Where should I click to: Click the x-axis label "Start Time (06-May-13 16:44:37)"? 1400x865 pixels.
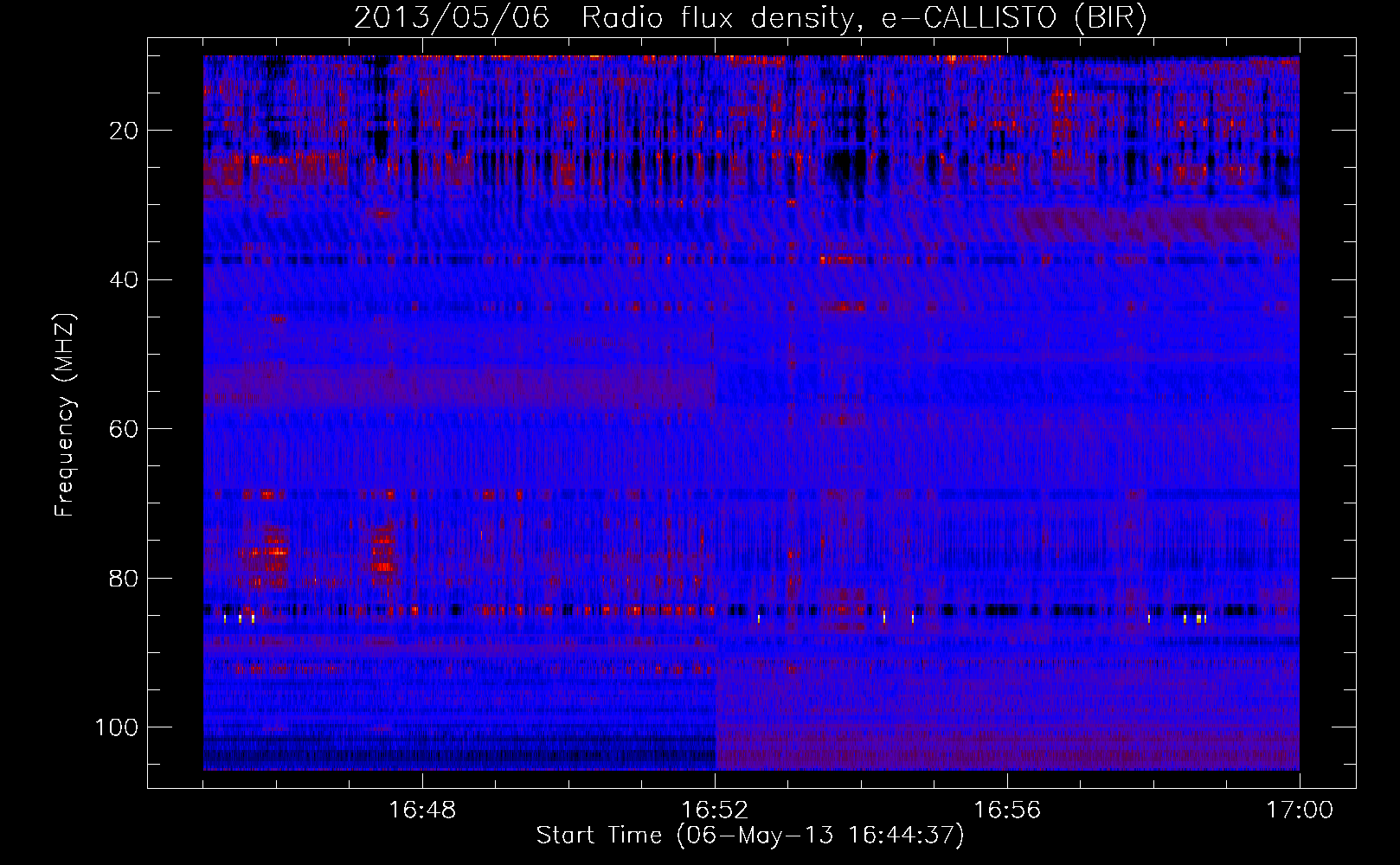click(750, 836)
